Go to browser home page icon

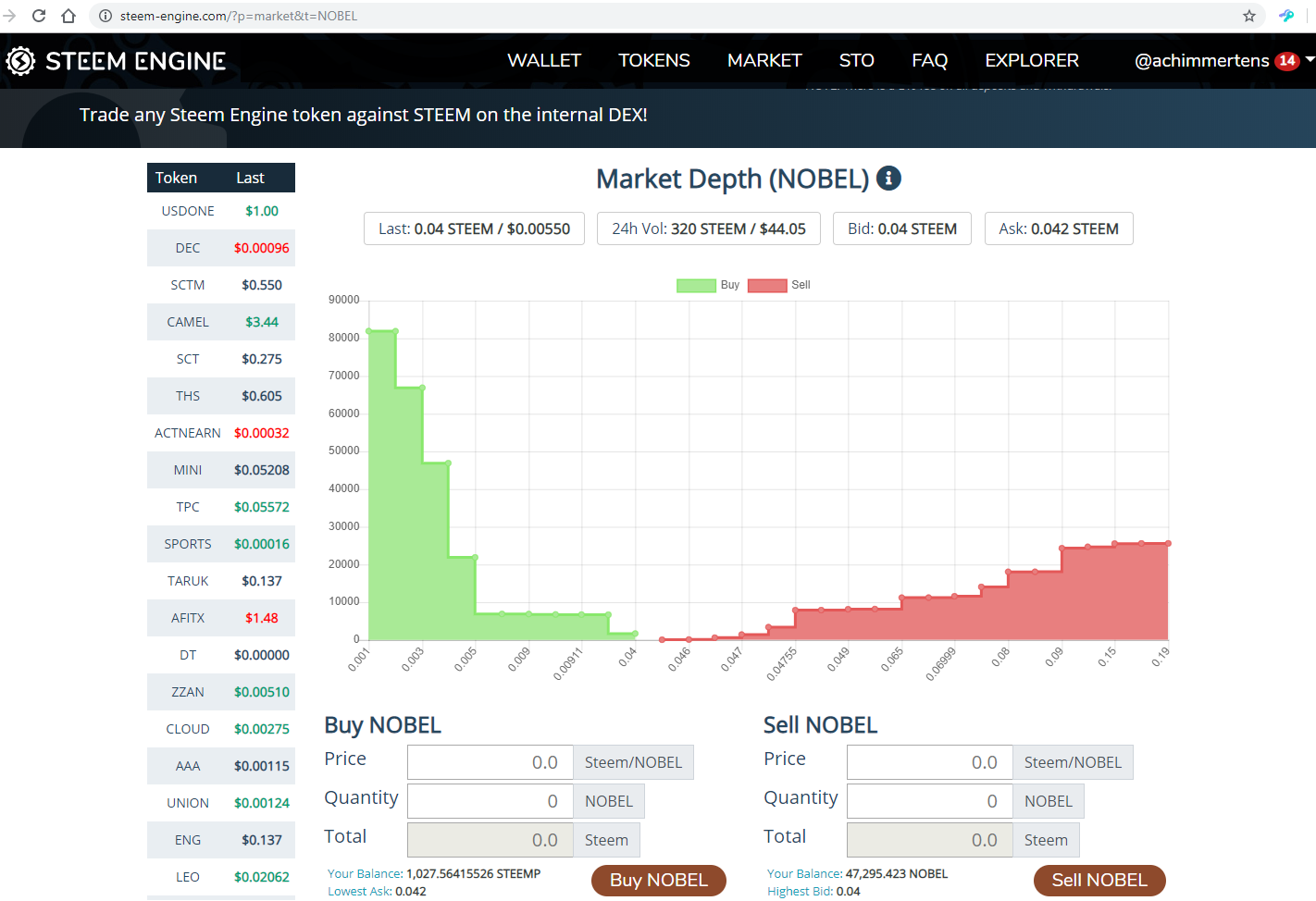(68, 16)
